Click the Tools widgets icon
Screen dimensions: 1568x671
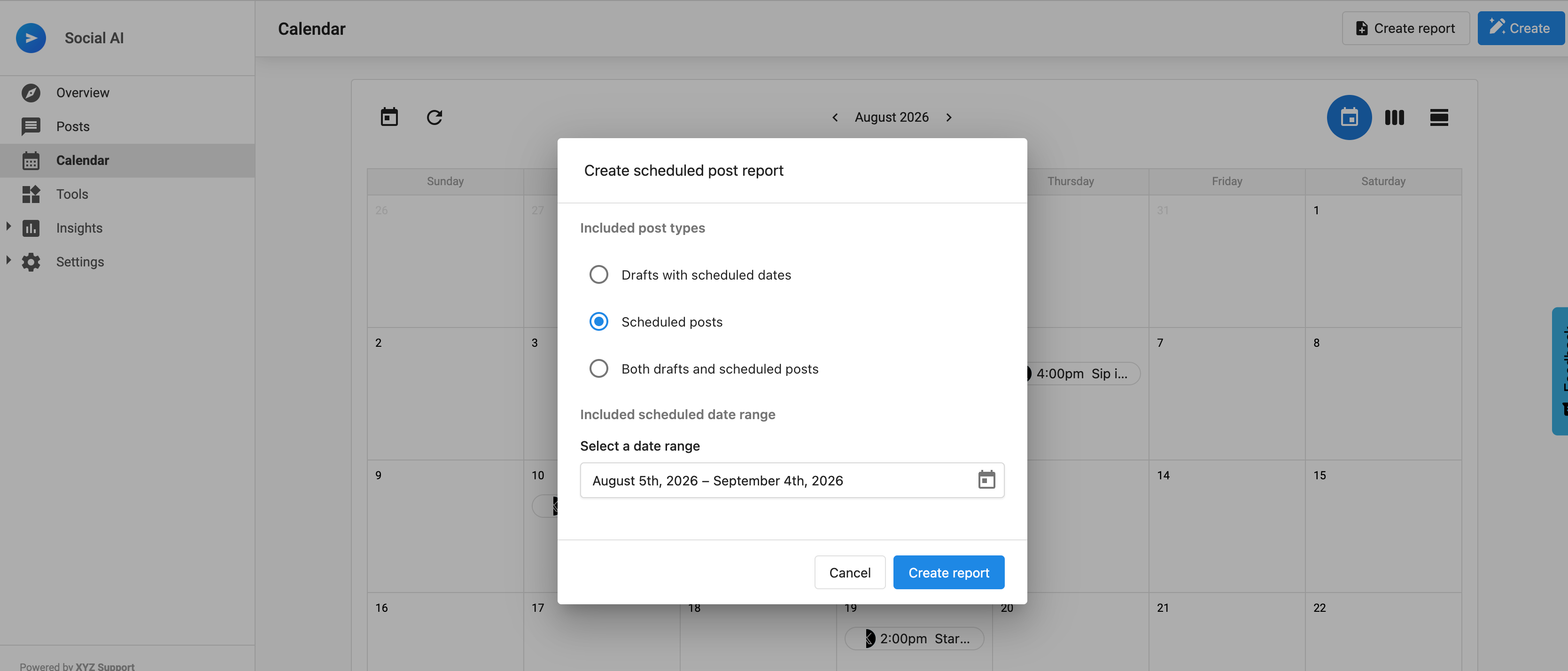31,194
